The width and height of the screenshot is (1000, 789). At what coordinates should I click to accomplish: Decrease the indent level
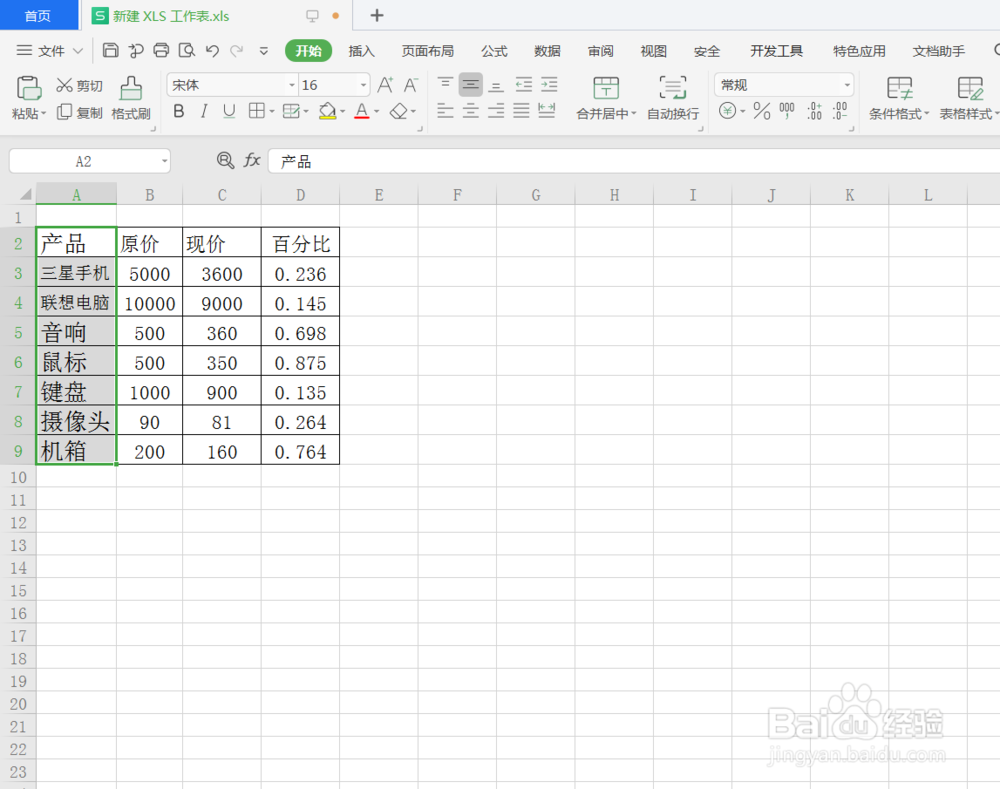tap(524, 84)
